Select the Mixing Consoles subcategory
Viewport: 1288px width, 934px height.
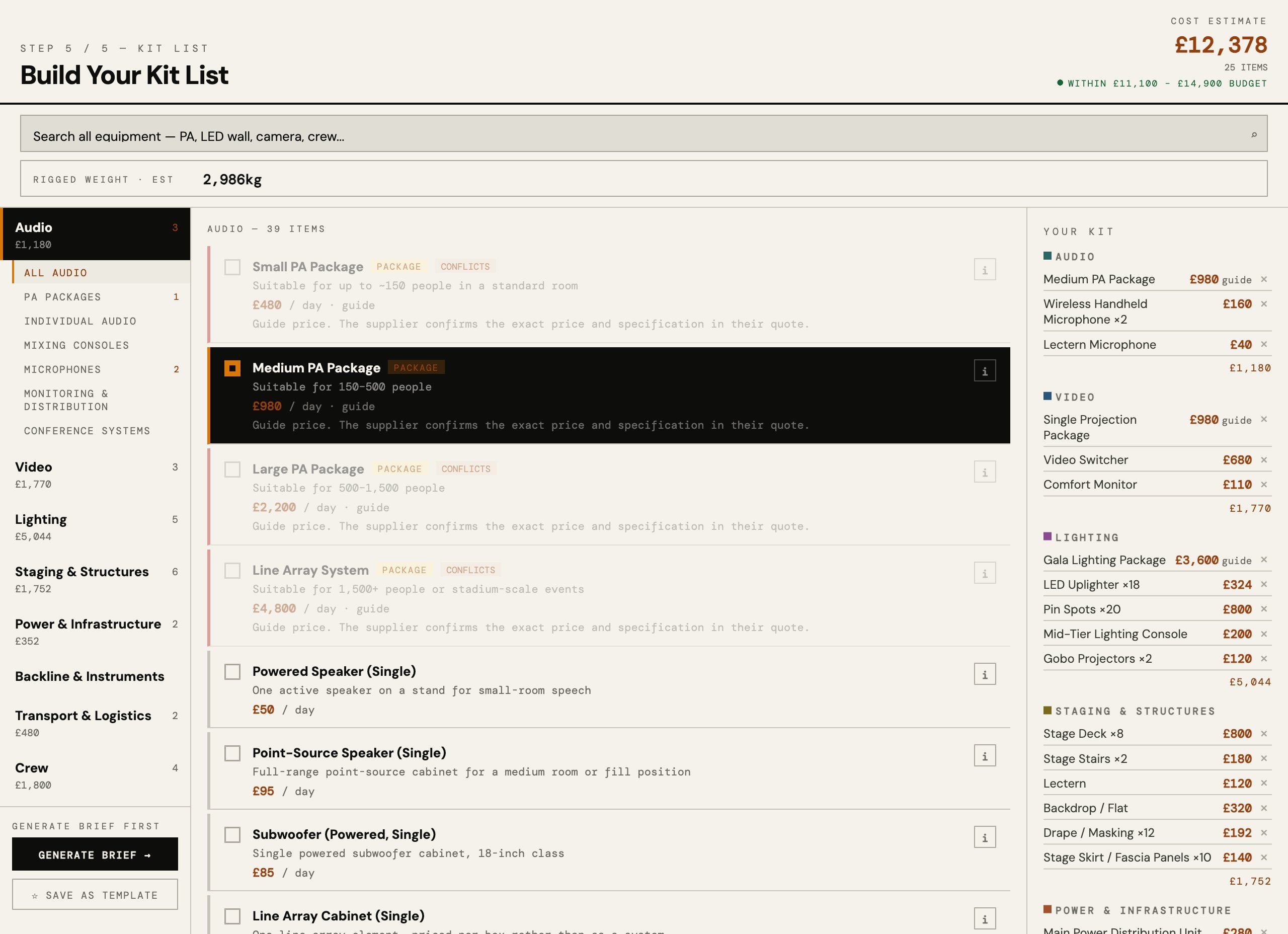[x=101, y=345]
